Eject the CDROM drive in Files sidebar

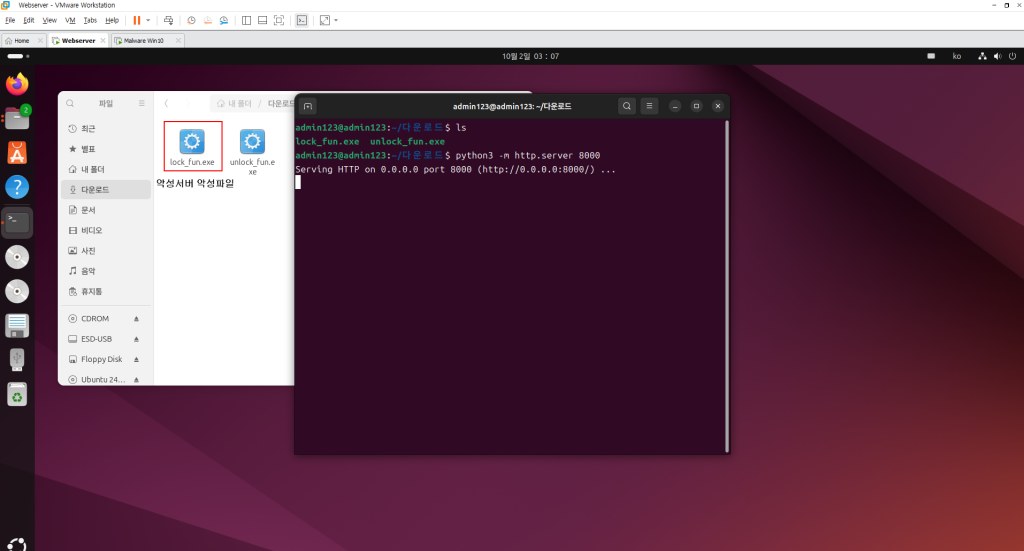click(136, 319)
